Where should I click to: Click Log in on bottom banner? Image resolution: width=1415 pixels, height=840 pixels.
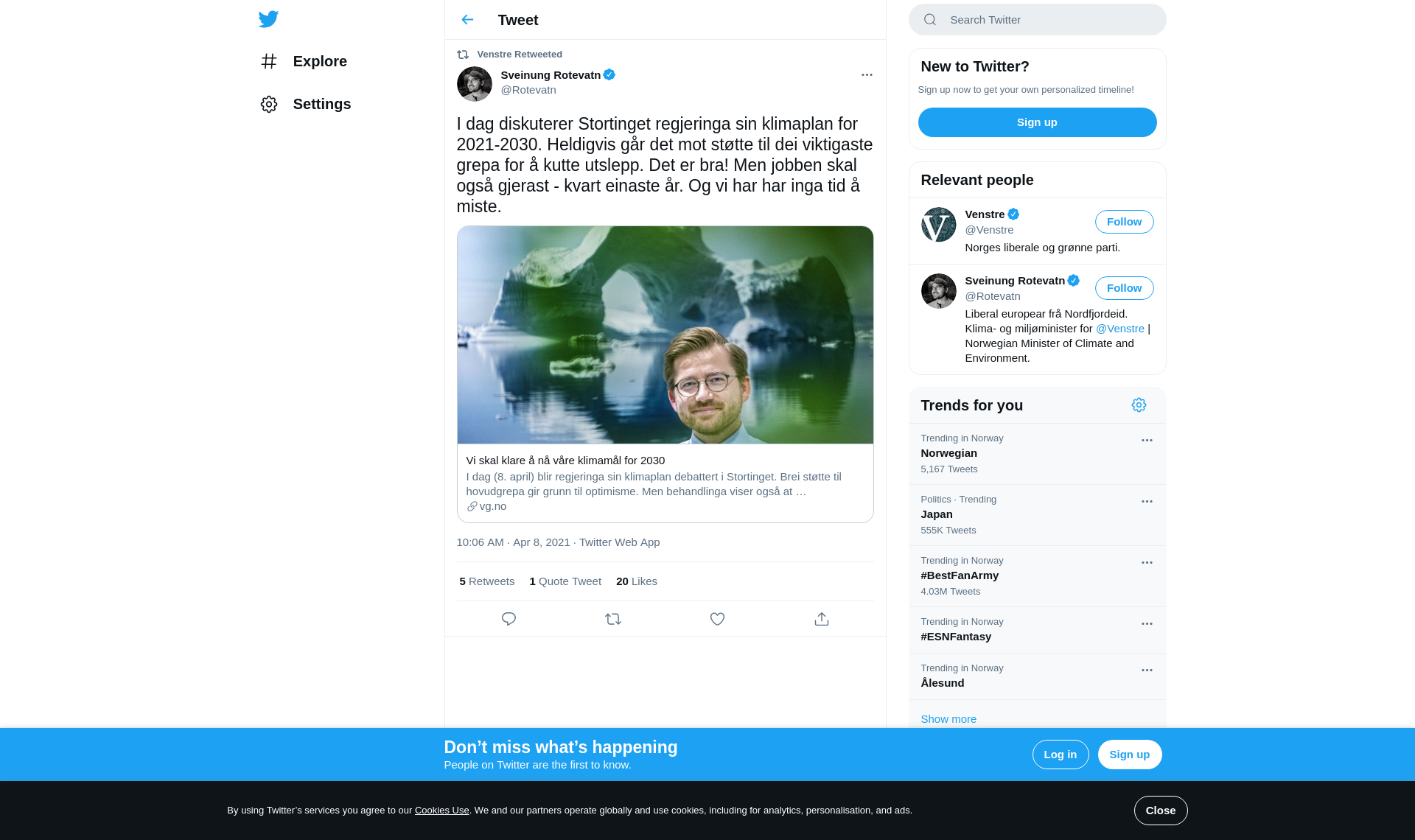coord(1061,755)
